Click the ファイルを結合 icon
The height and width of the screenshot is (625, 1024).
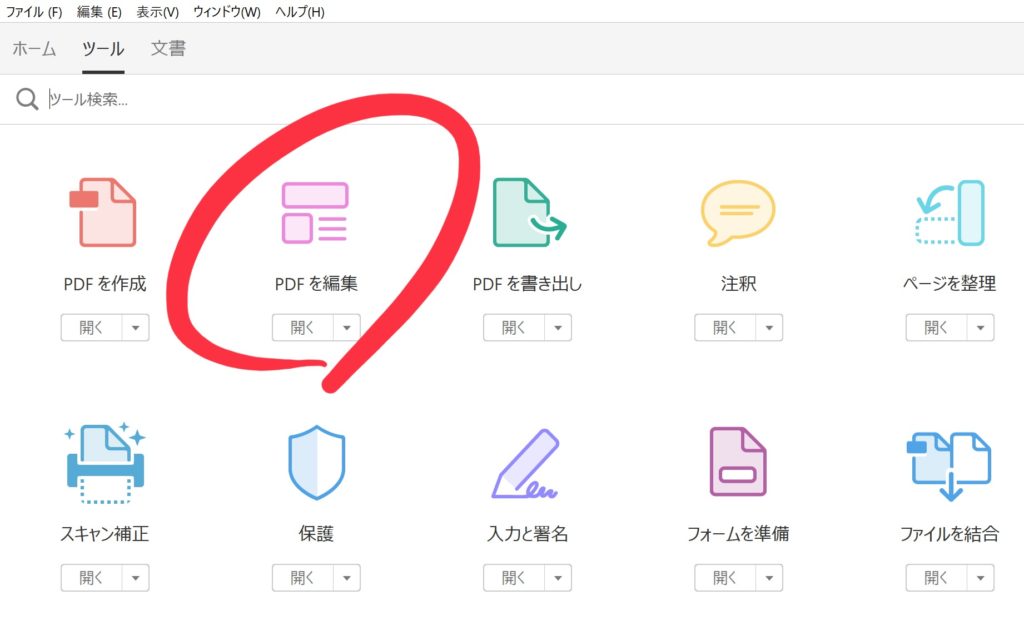point(950,465)
